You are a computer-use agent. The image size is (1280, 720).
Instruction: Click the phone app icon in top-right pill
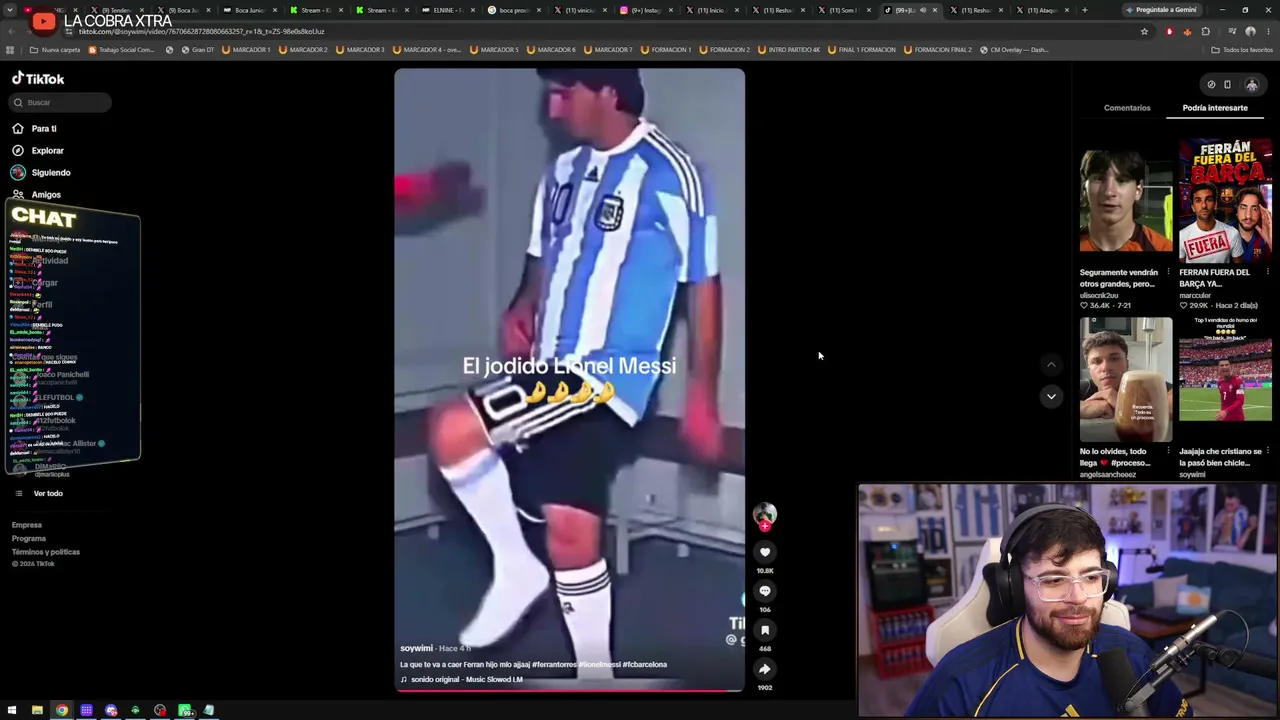(1228, 85)
